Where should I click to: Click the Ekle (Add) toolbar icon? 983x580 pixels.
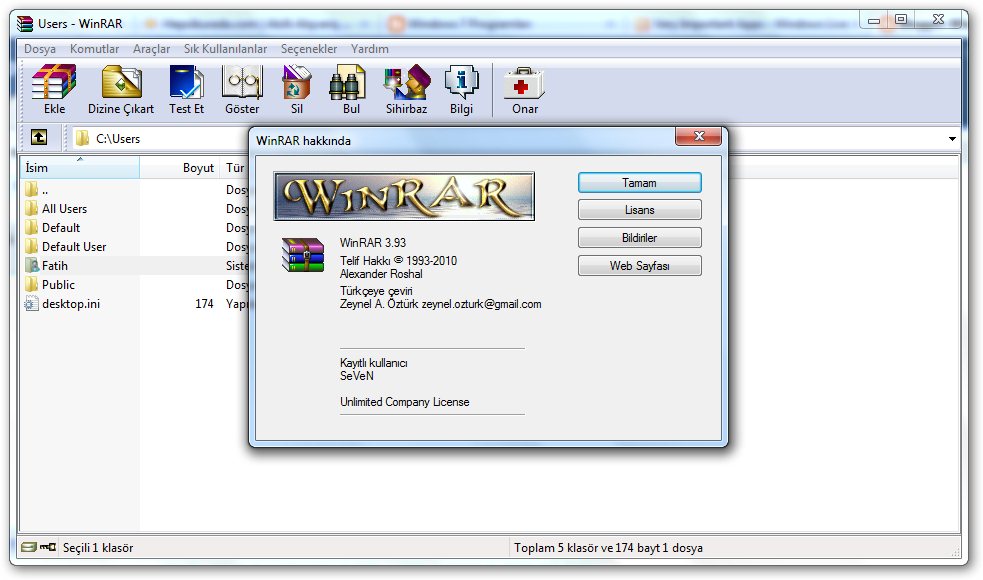pos(54,83)
